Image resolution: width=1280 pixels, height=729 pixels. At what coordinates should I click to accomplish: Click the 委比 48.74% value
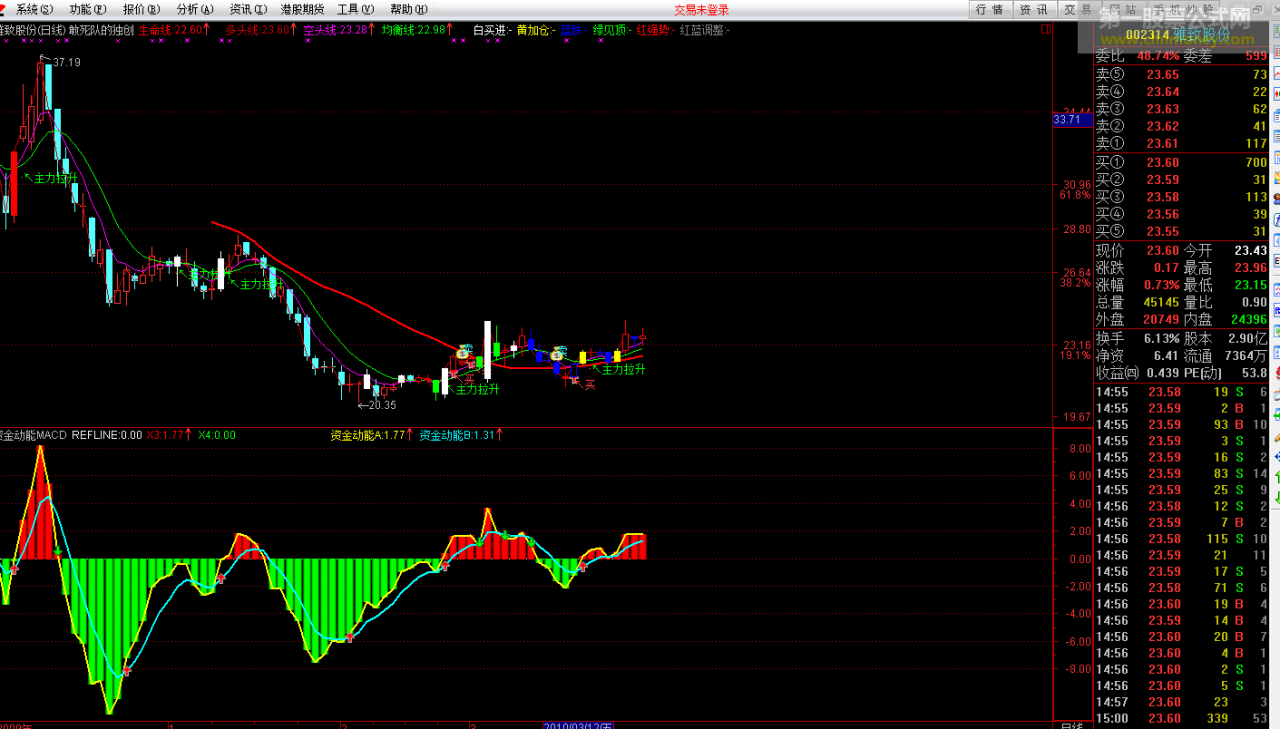click(x=1158, y=56)
